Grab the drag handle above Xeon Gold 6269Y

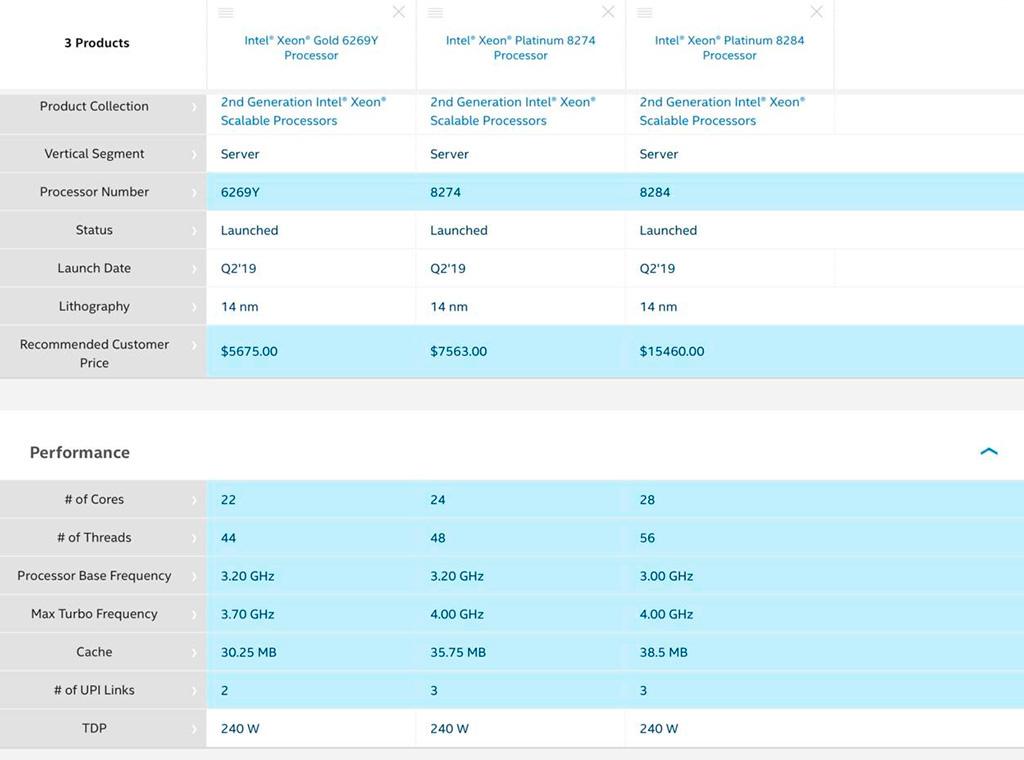coord(226,13)
